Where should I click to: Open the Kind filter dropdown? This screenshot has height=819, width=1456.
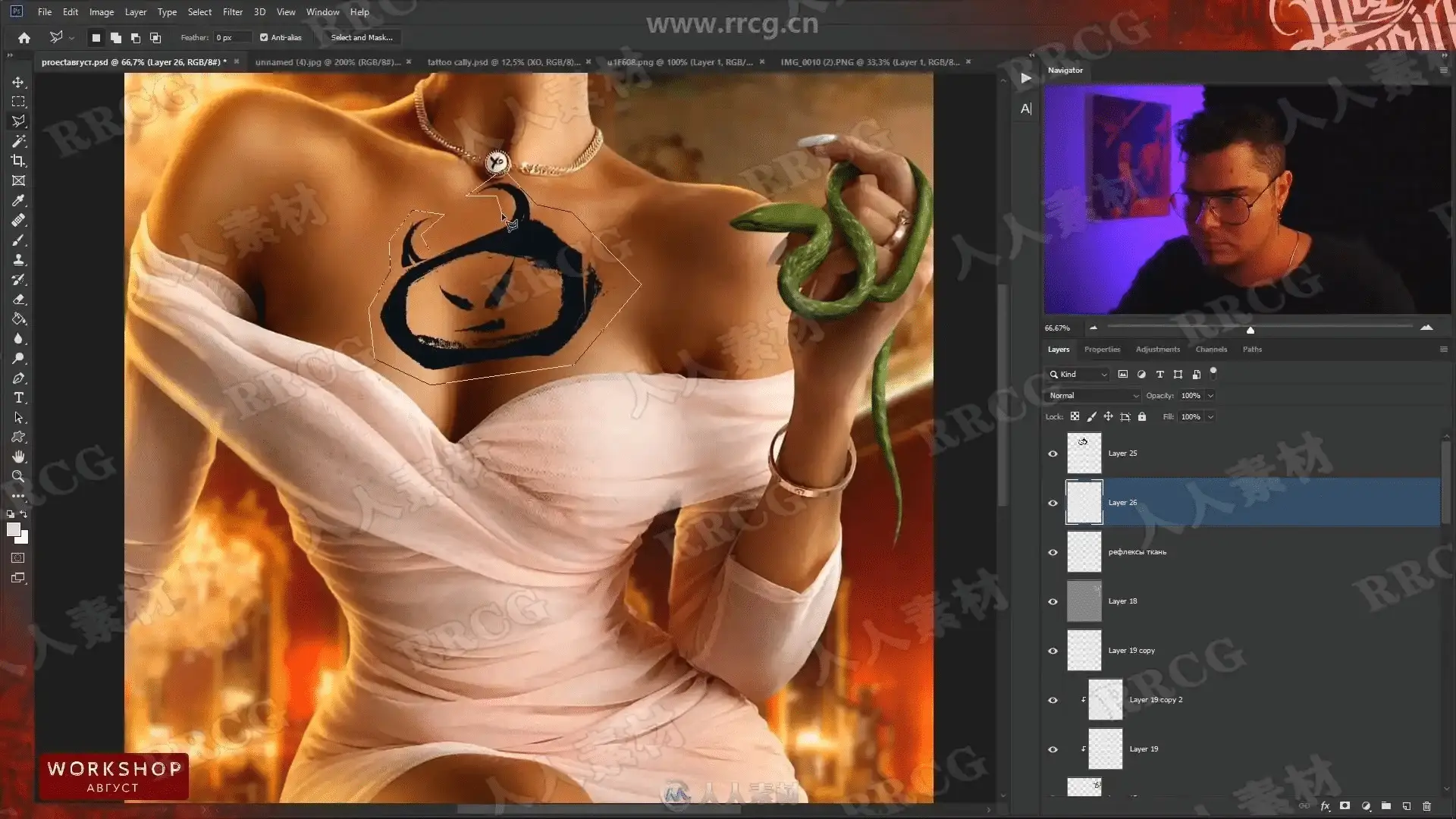1079,374
